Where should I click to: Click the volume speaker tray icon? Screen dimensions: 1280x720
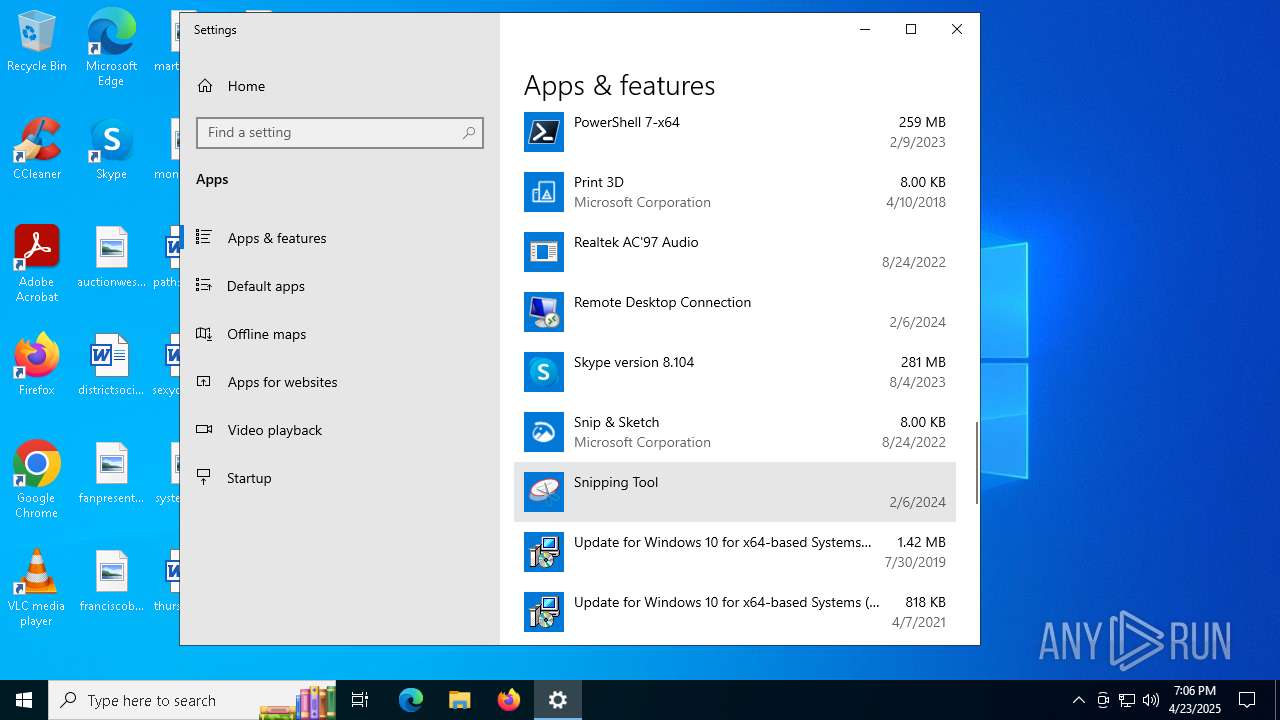pos(1150,700)
